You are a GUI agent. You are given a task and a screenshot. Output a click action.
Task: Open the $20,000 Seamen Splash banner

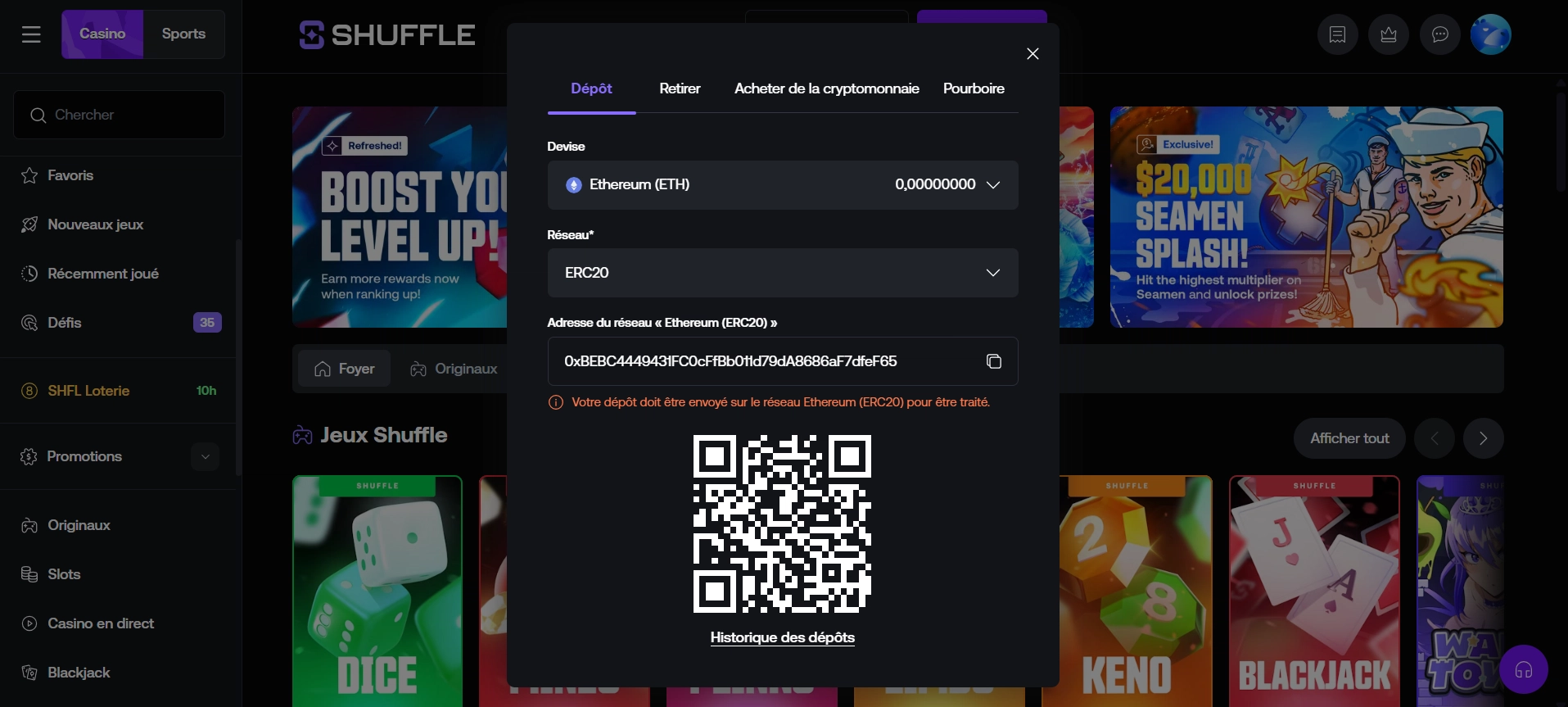click(1307, 217)
